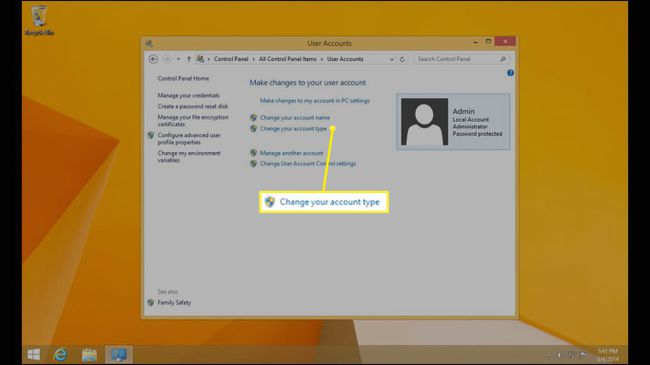
Task: Refresh the User Accounts page
Action: click(x=402, y=59)
